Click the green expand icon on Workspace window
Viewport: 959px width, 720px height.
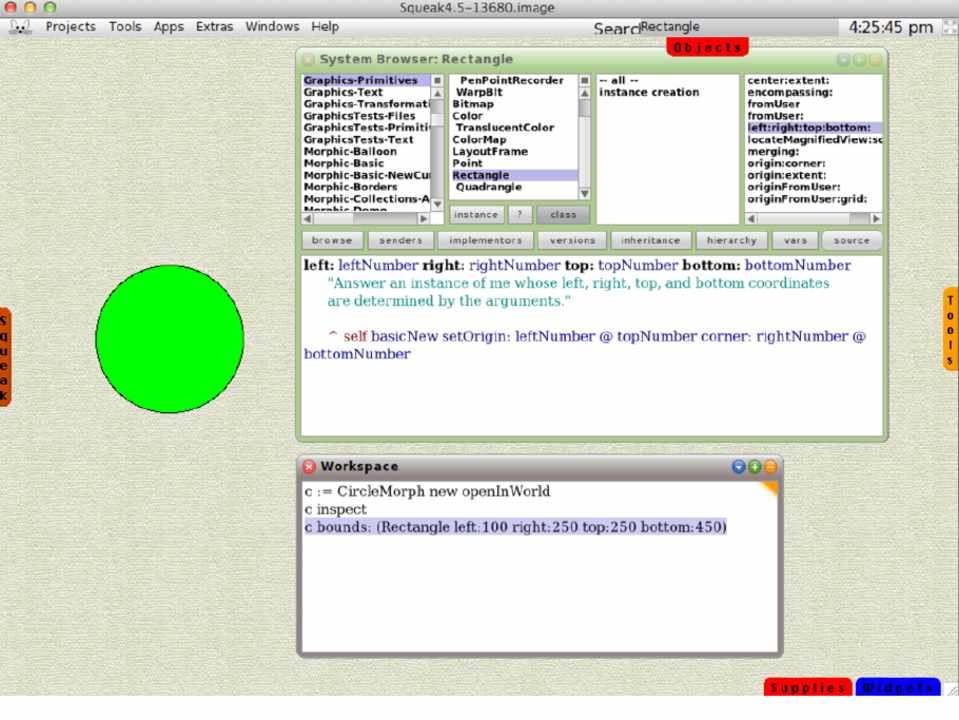click(x=754, y=466)
